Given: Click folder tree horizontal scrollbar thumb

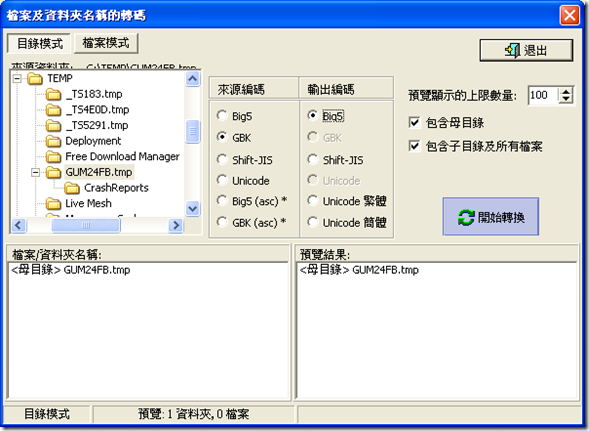Looking at the screenshot, I should 86,225.
